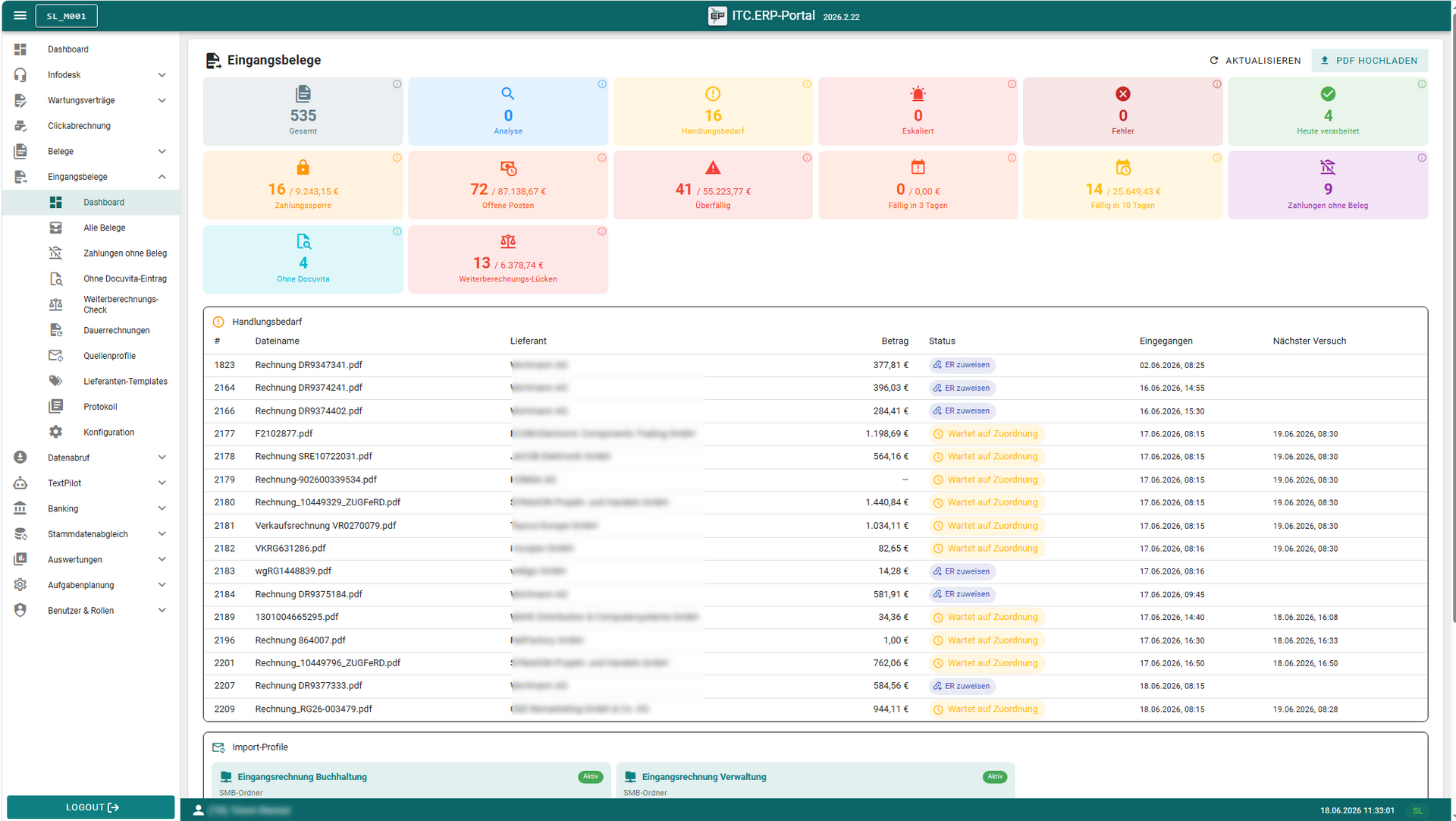Click Weiterberechnungs-Lücken scale icon
Viewport: 1456px width, 821px height.
[508, 241]
